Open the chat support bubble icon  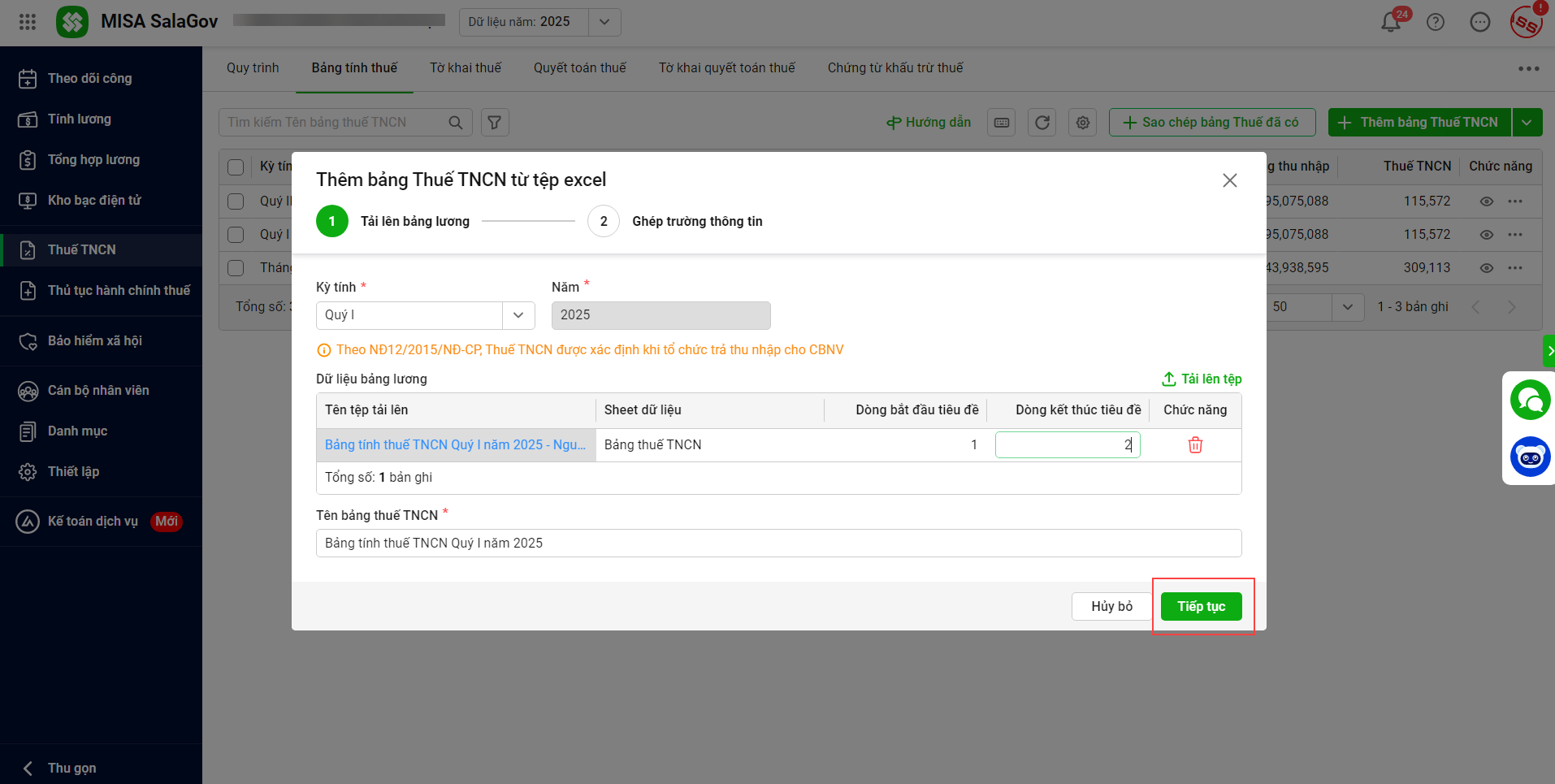1530,400
